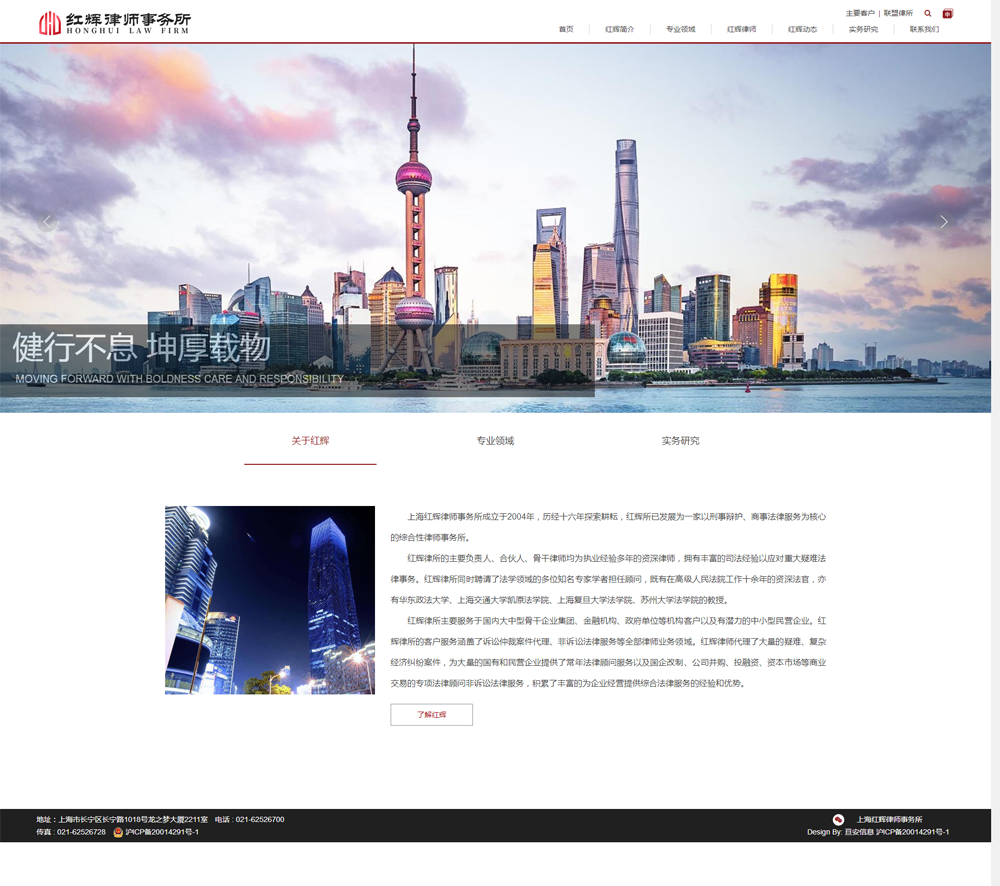Click the red language switch icon
The width and height of the screenshot is (1000, 886).
pos(948,13)
